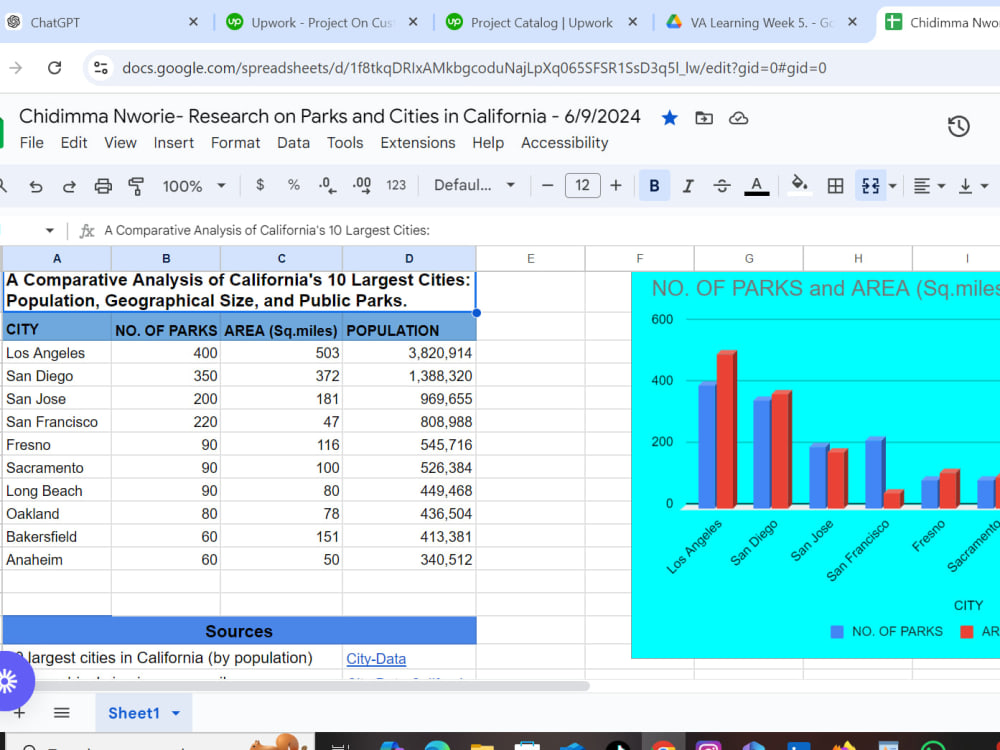
Task: Open the View menu
Action: click(121, 143)
